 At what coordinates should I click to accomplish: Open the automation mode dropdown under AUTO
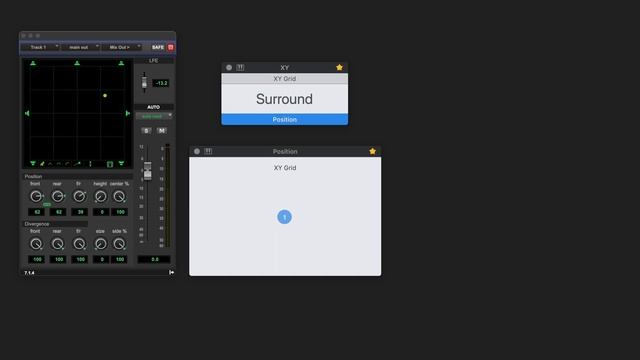pos(154,117)
